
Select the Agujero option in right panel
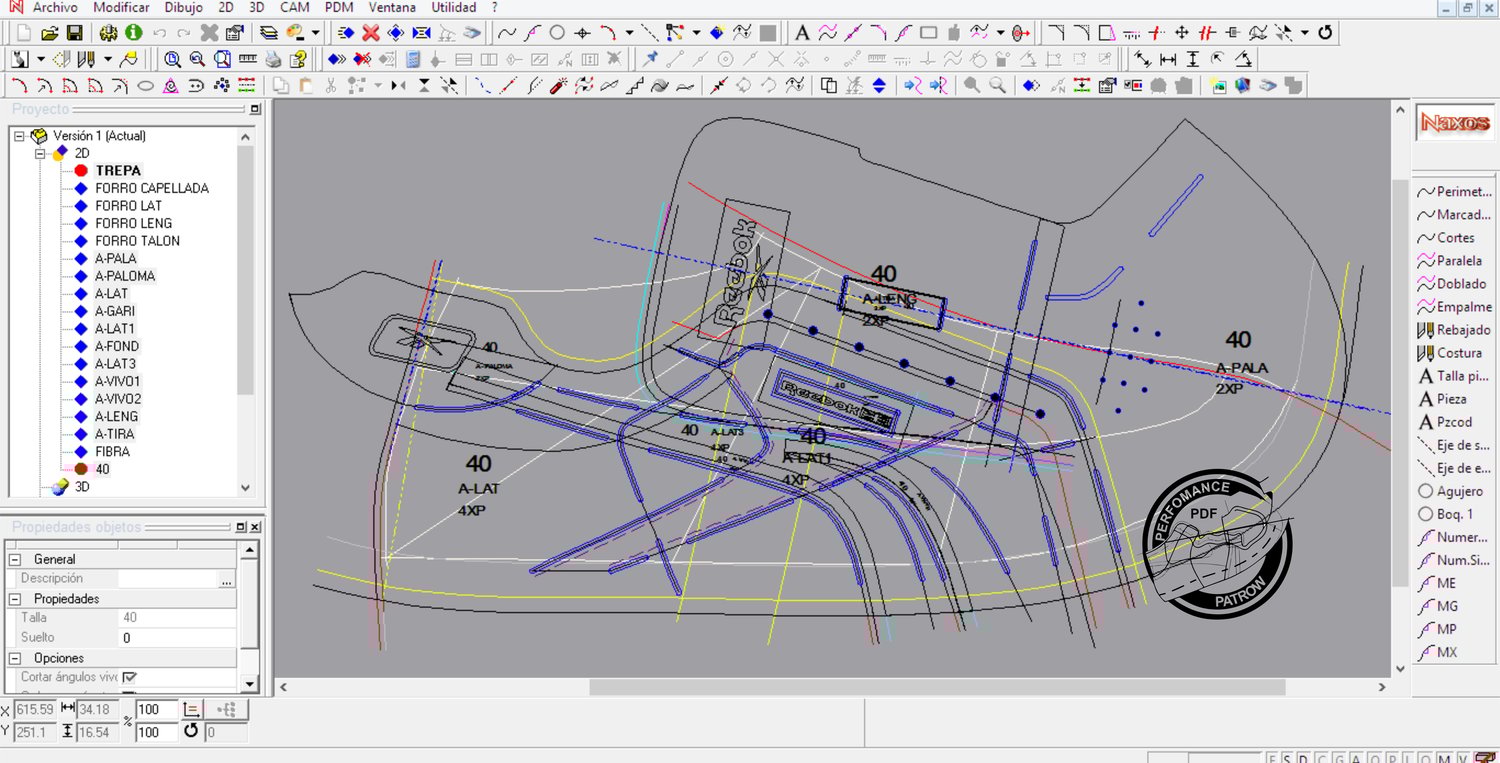point(1460,491)
